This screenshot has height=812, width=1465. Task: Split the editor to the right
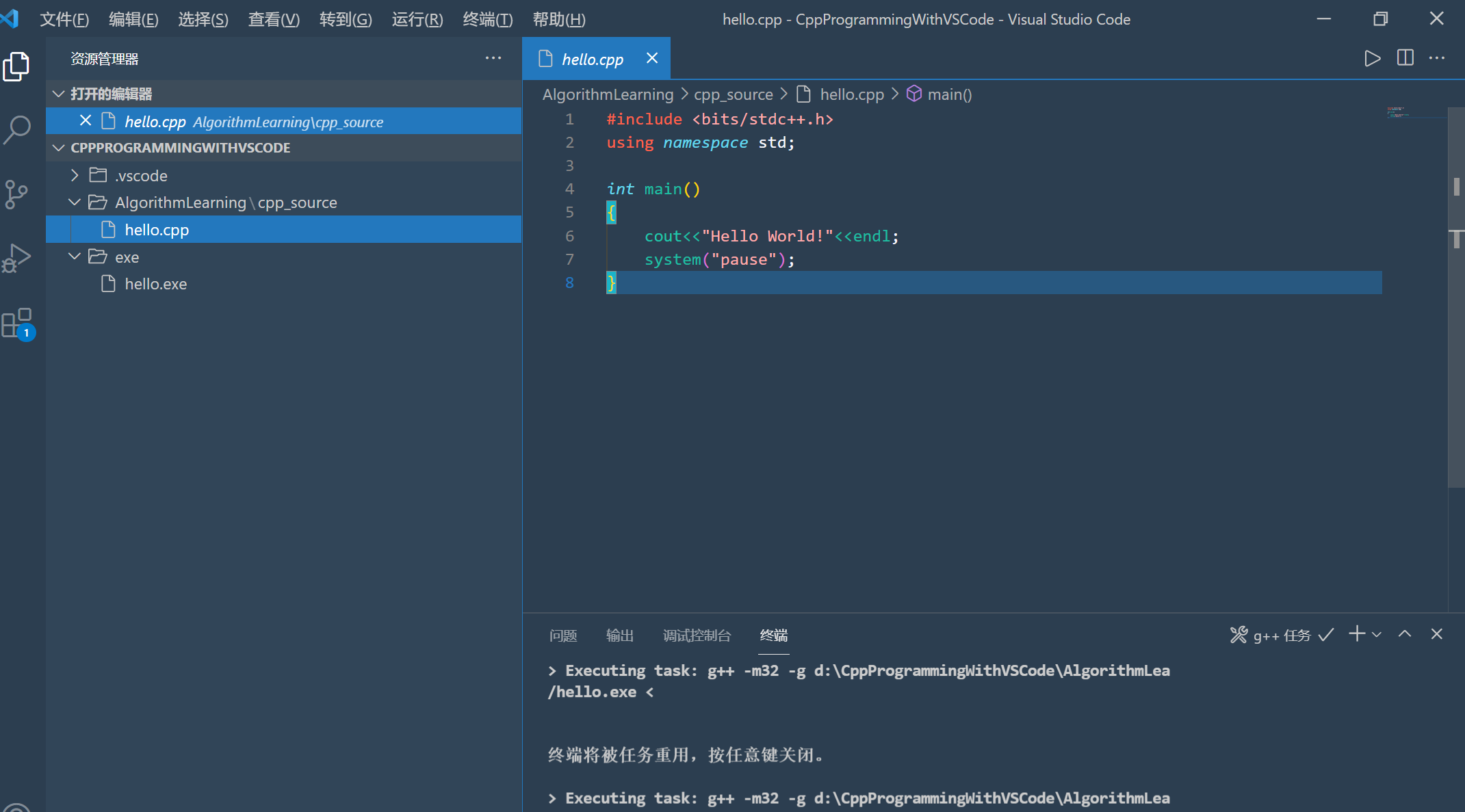(x=1405, y=59)
